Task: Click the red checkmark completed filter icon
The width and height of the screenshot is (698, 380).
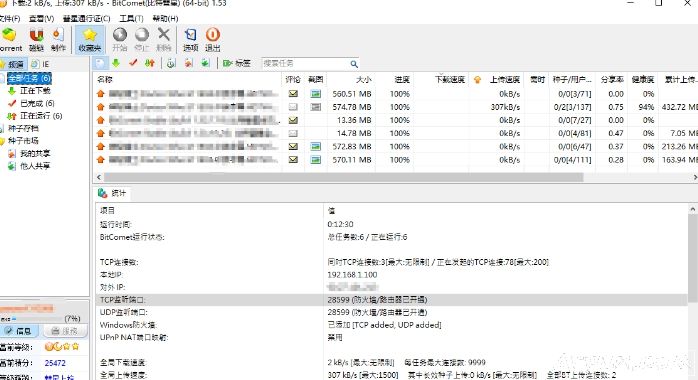Action: coord(133,63)
